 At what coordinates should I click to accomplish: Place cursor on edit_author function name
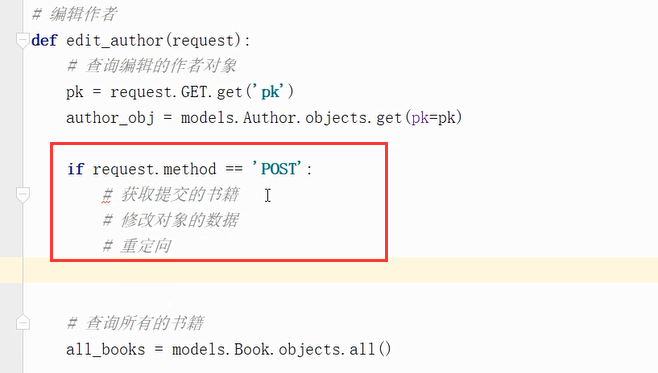[115, 40]
